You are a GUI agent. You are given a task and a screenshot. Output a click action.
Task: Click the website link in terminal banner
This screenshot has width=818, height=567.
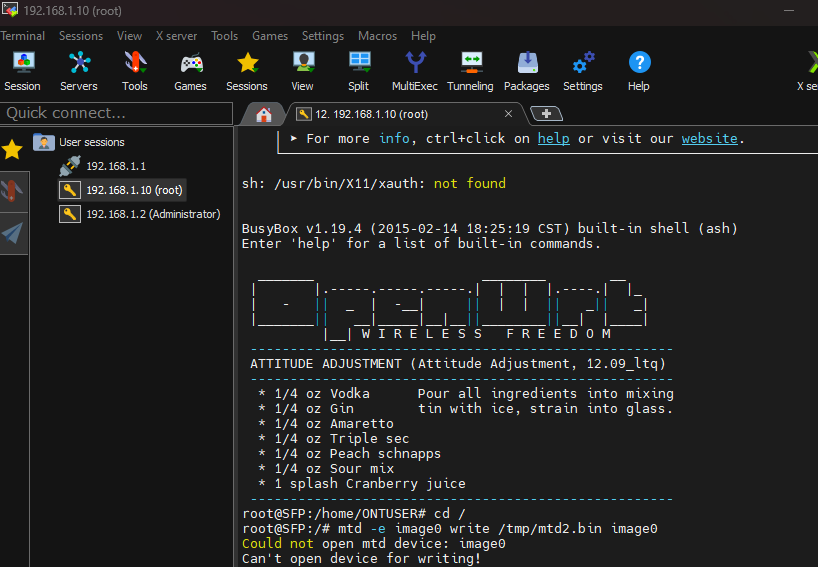point(709,139)
